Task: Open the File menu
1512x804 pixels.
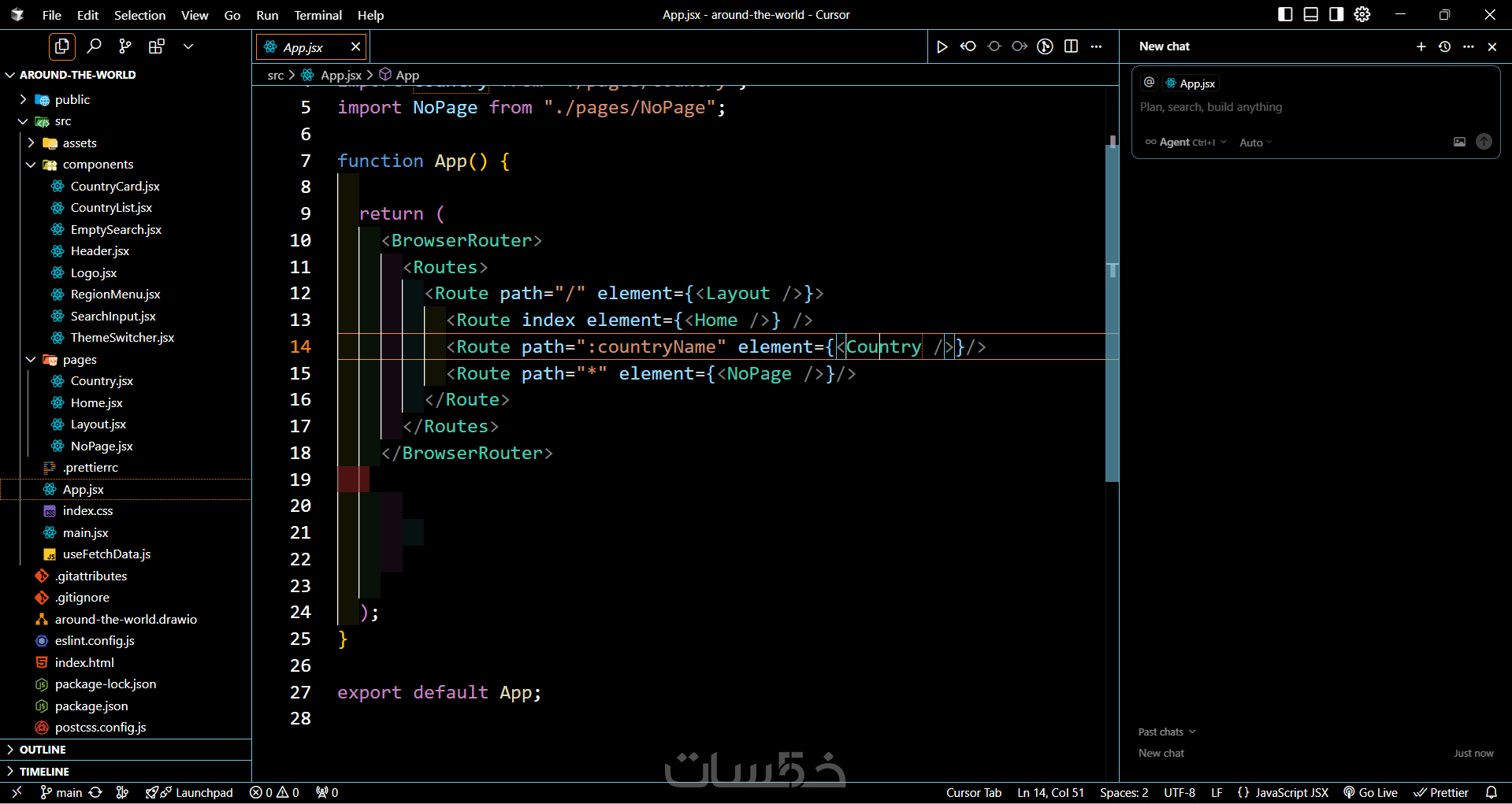Action: tap(52, 15)
